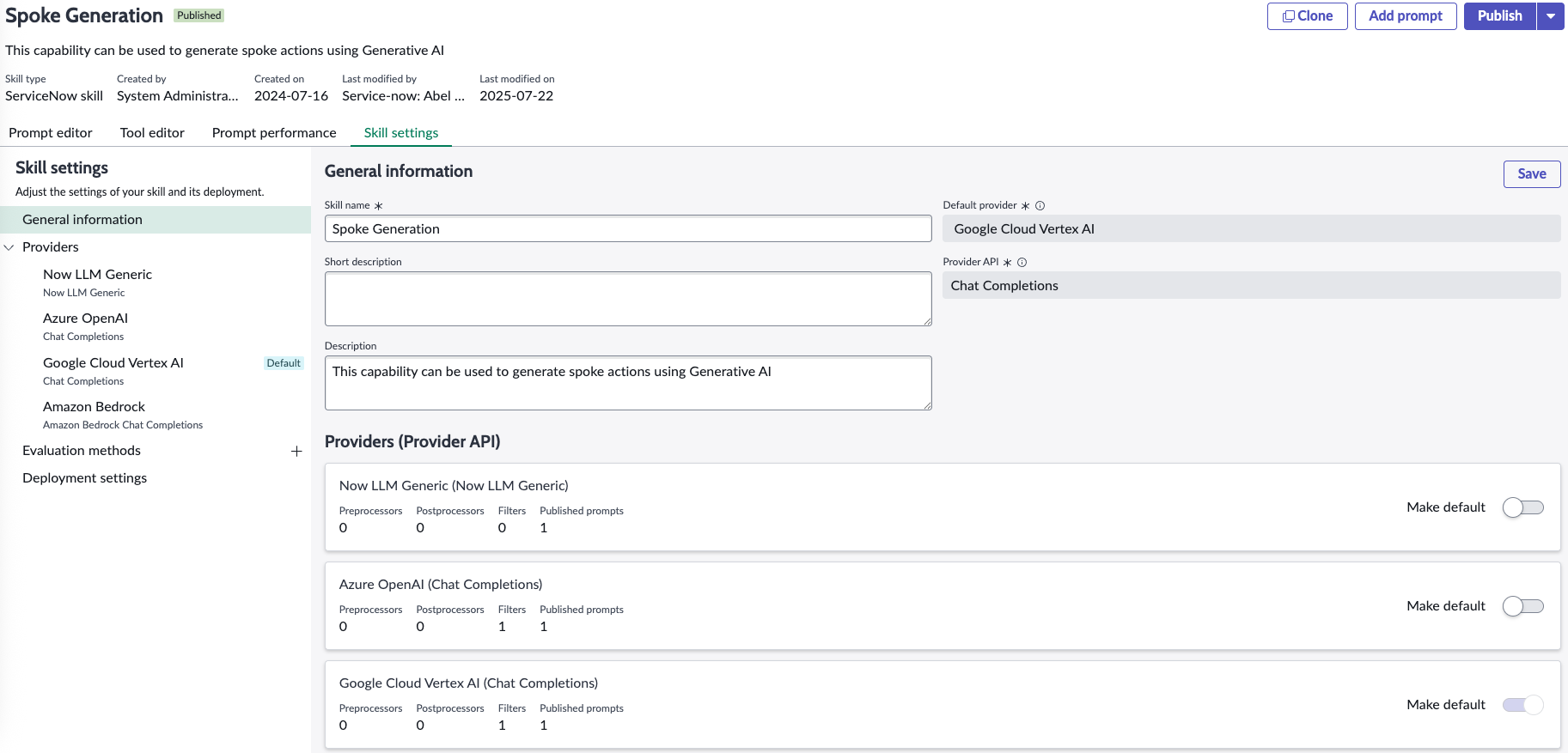Image resolution: width=1568 pixels, height=753 pixels.
Task: Click the Provider API field
Action: coord(1251,285)
